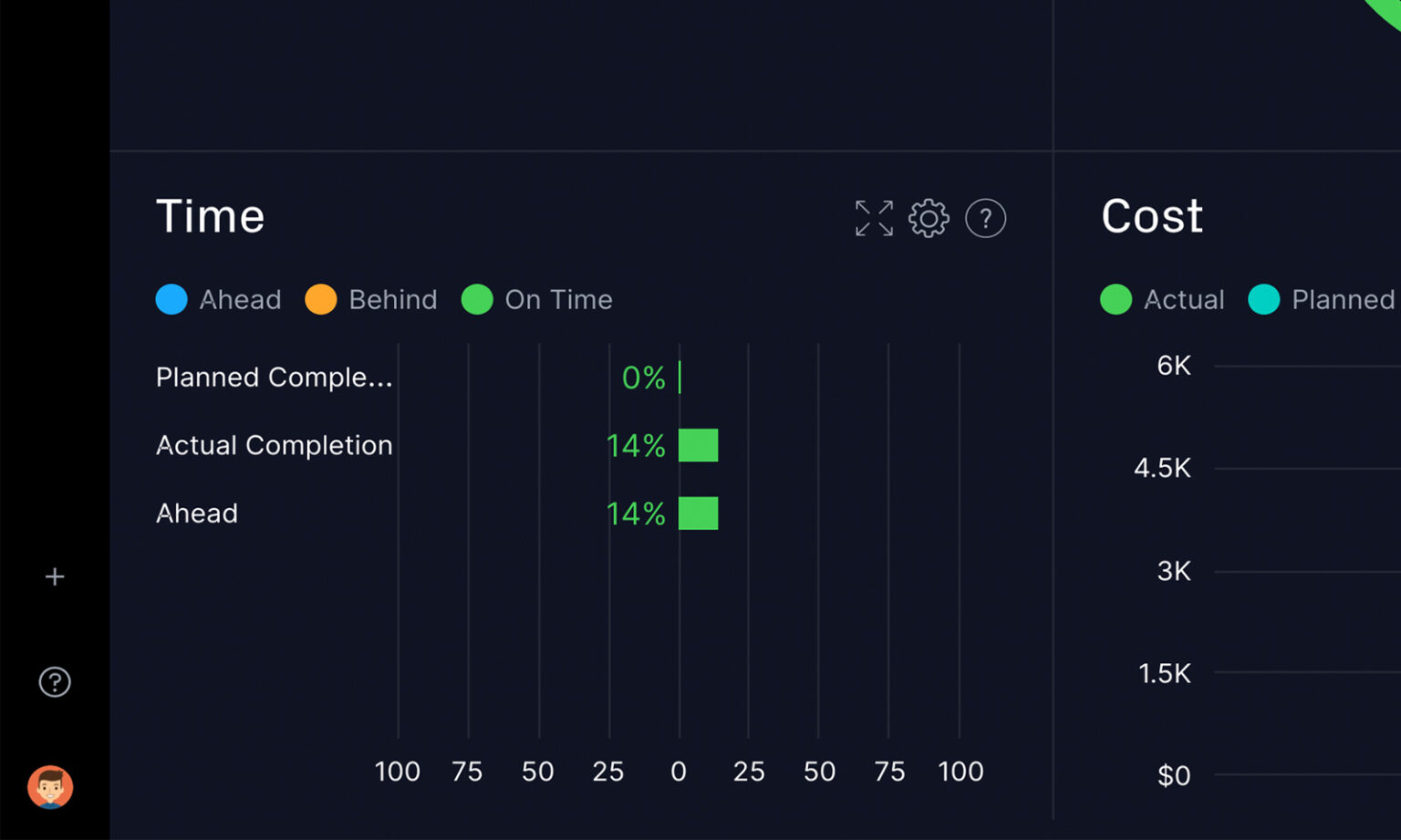
Task: Expand the Time chart to fullscreen
Action: pos(873,218)
